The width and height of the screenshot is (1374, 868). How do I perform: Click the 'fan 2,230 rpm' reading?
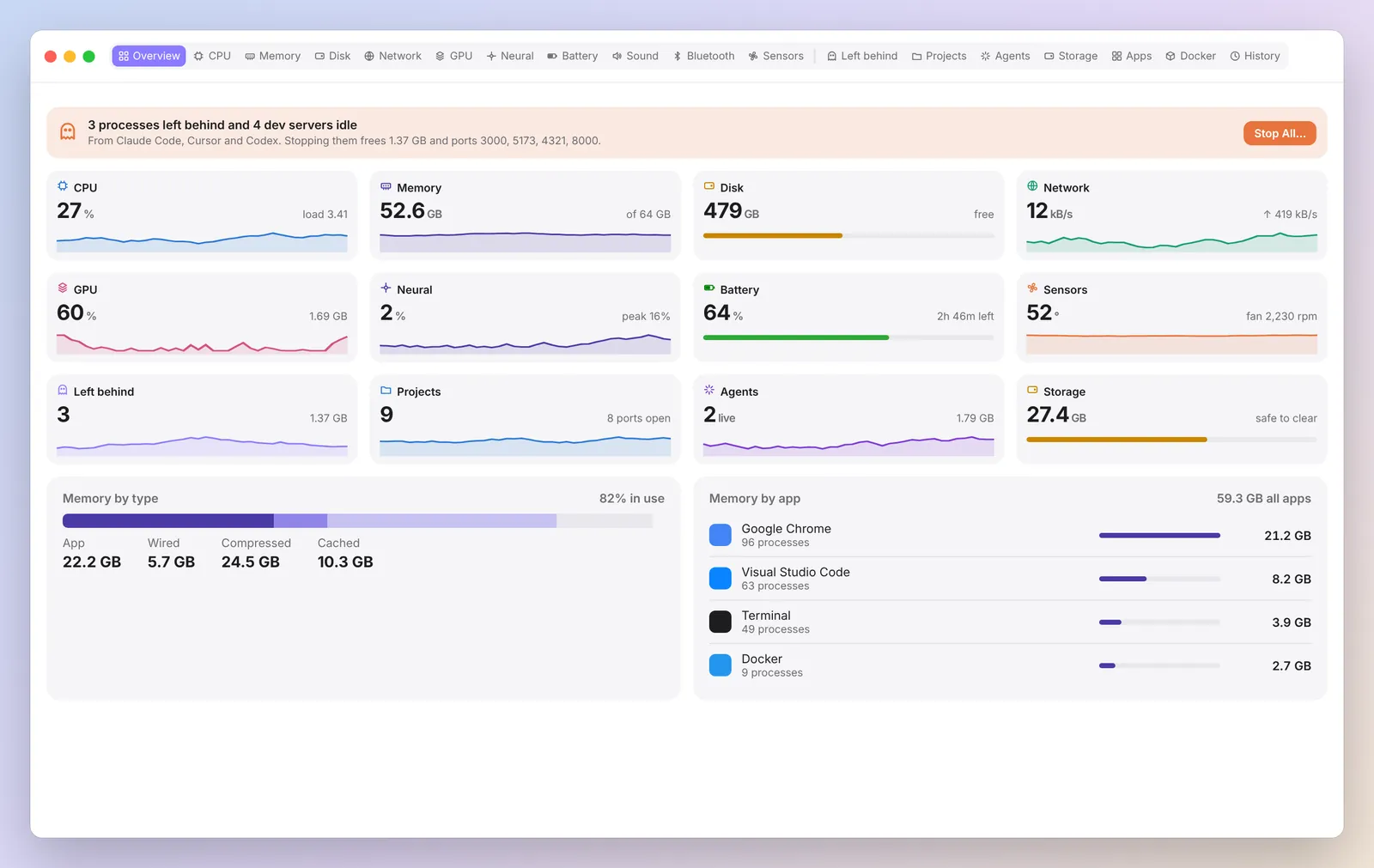[1281, 316]
